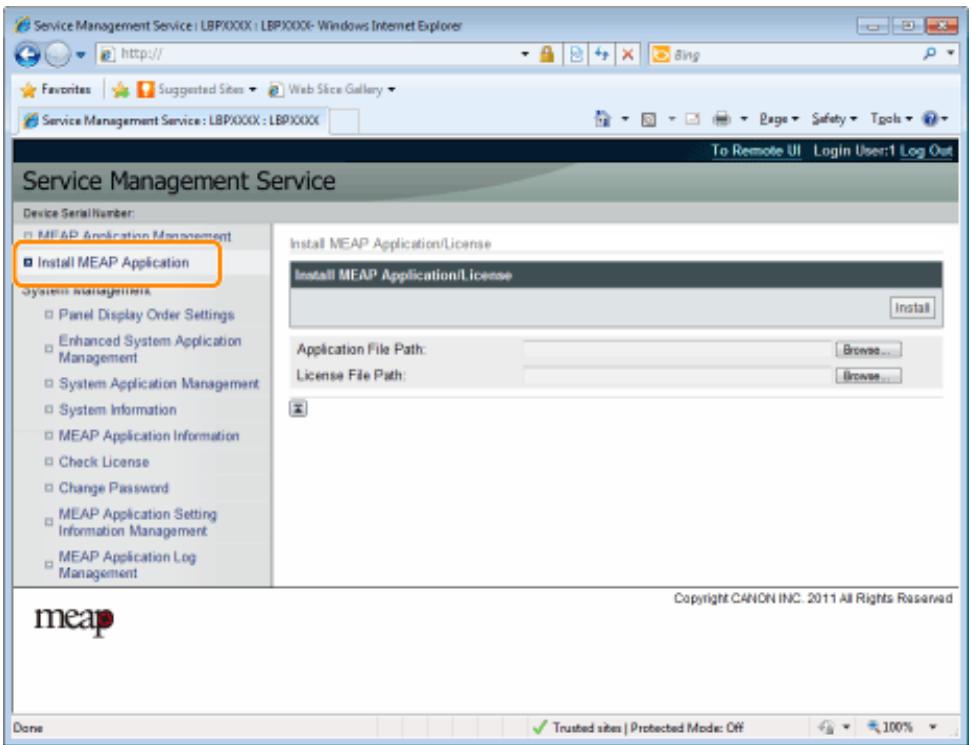The height and width of the screenshot is (745, 971).
Task: Browse for the Application File Path
Action: 868,350
